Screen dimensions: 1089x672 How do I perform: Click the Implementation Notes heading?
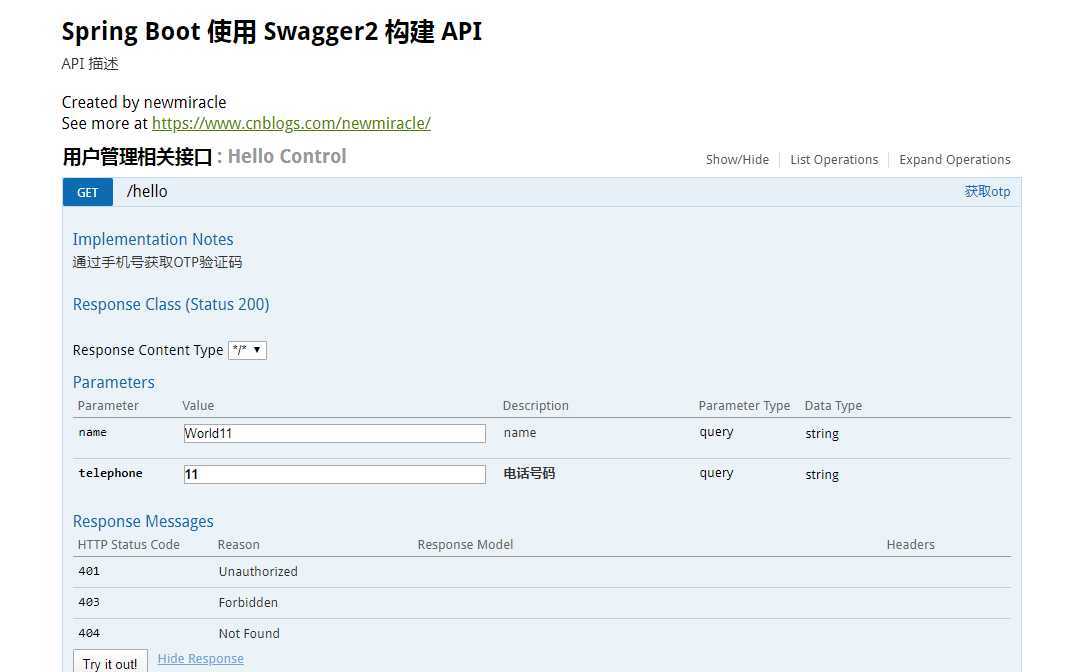click(x=153, y=240)
